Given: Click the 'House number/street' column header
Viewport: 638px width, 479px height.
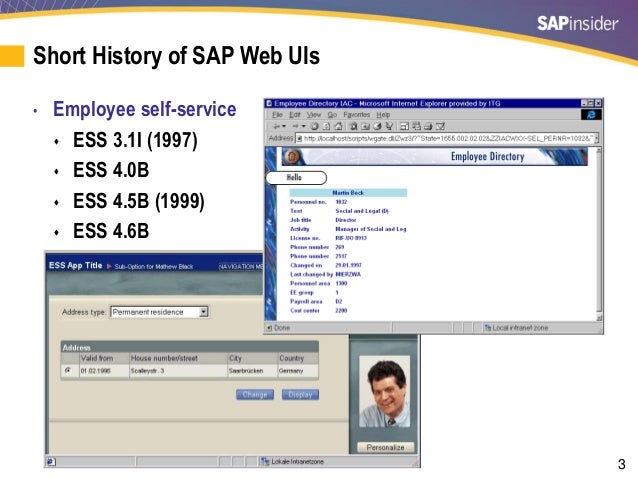Looking at the screenshot, I should point(164,358).
